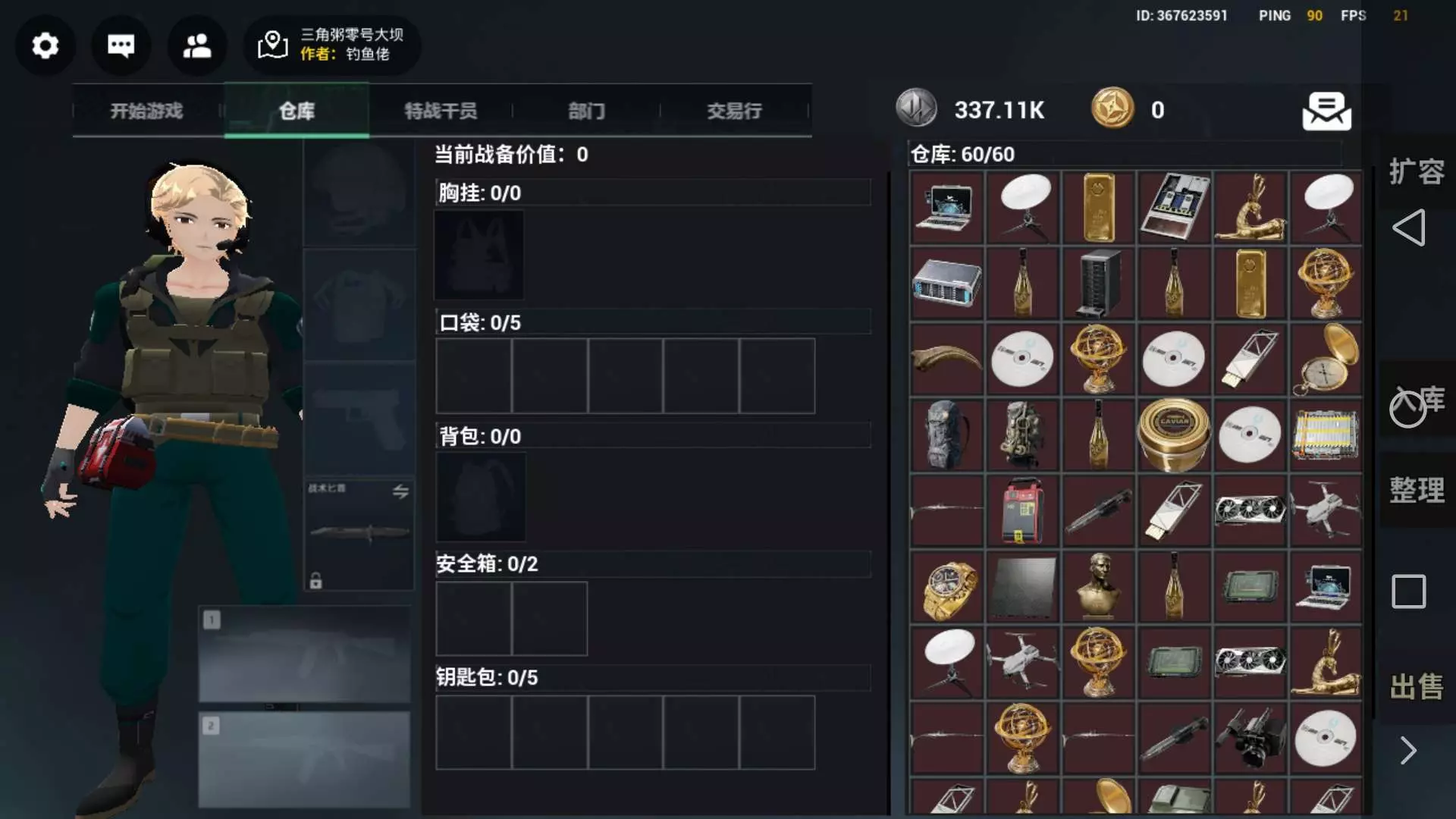Viewport: 1456px width, 819px height.
Task: Click the lock icon under knife slot
Action: click(315, 581)
